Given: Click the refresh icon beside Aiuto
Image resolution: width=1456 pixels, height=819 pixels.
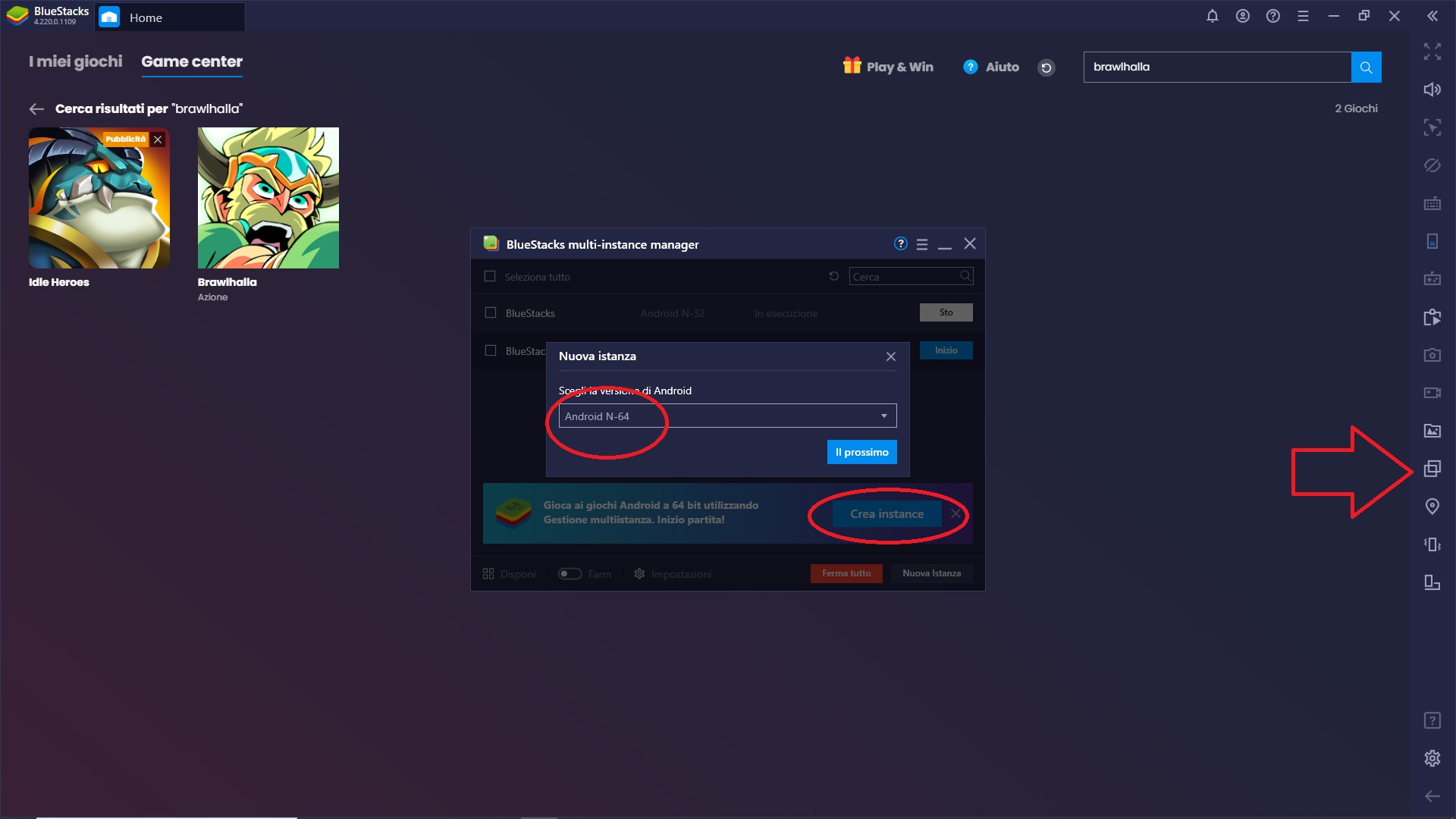Looking at the screenshot, I should [x=1046, y=67].
